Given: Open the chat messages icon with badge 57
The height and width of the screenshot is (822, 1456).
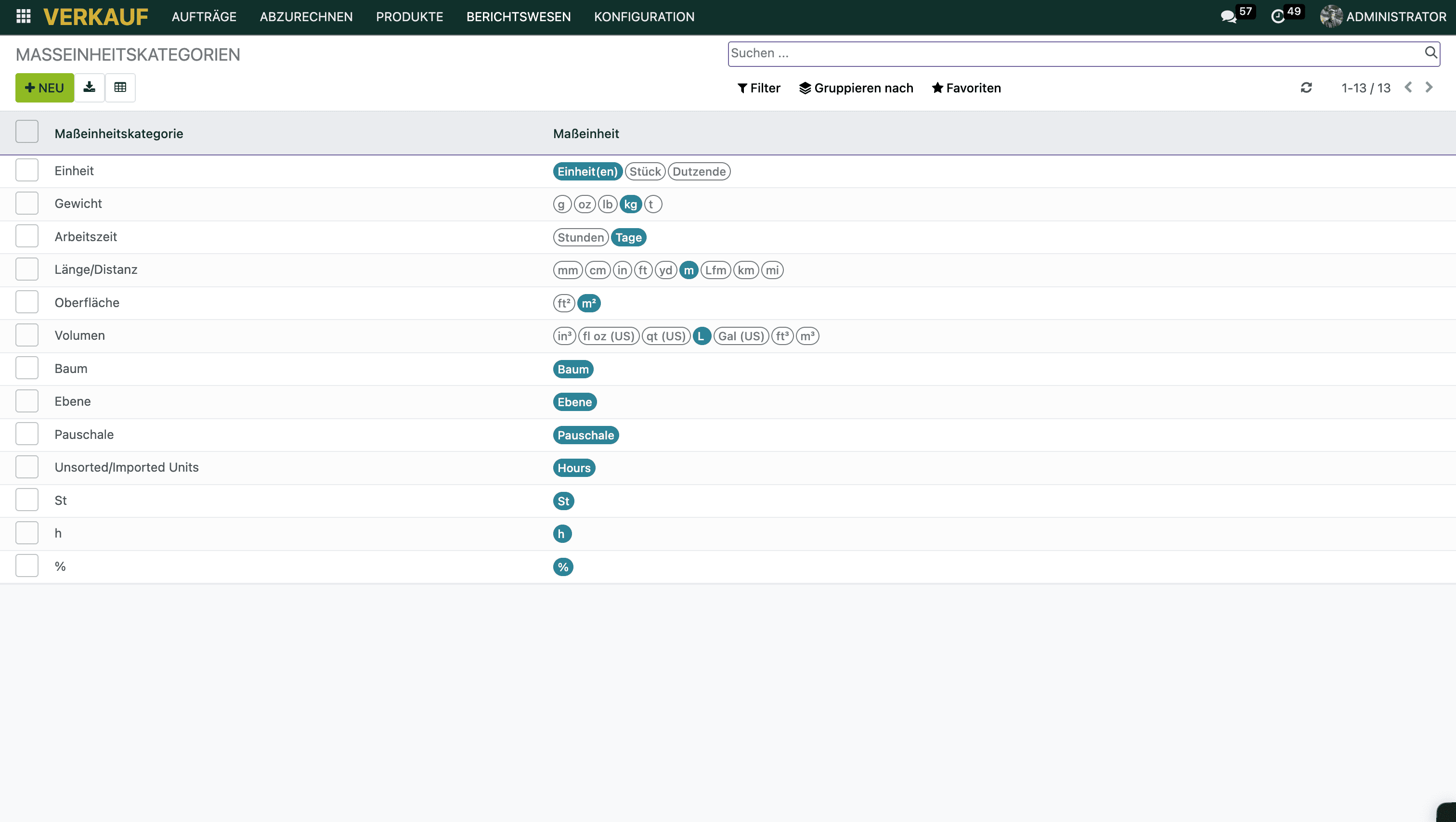Looking at the screenshot, I should coord(1228,16).
